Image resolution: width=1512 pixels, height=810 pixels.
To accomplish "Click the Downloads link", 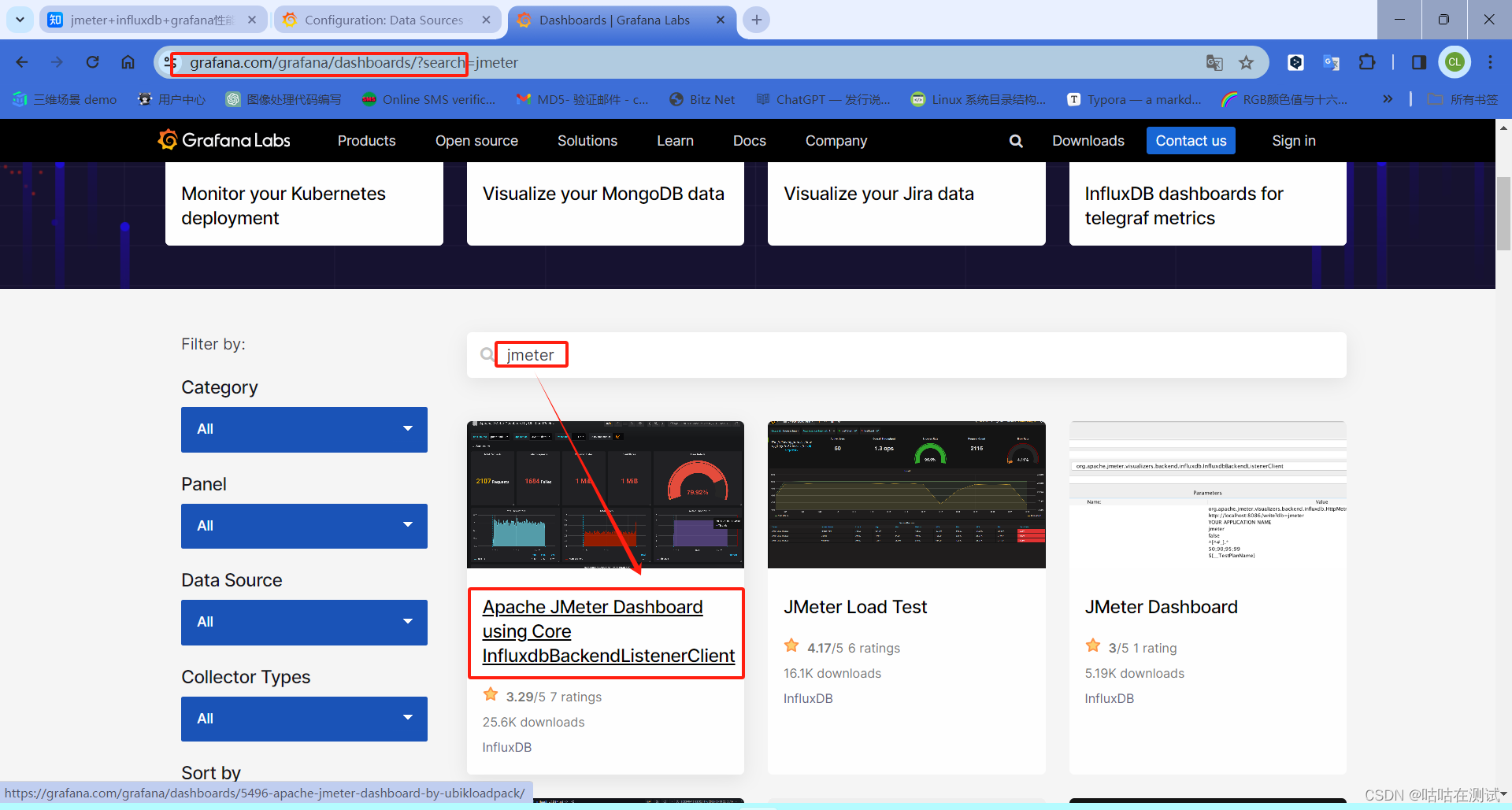I will [x=1088, y=141].
